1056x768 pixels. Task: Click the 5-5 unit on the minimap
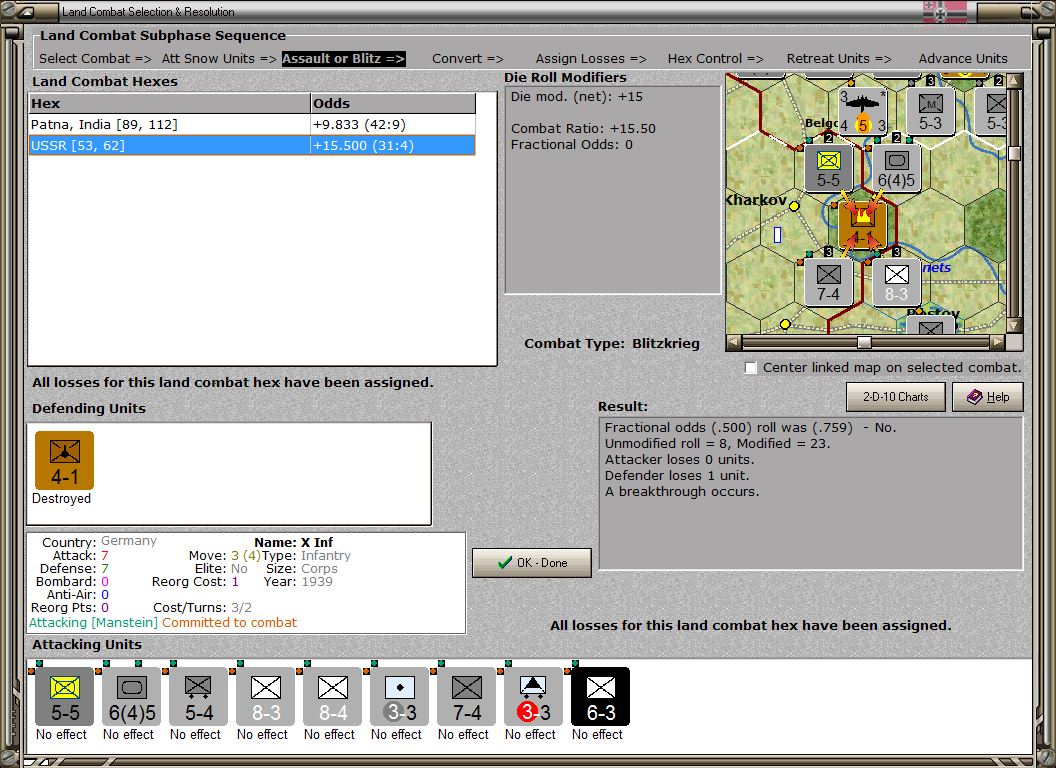point(828,168)
